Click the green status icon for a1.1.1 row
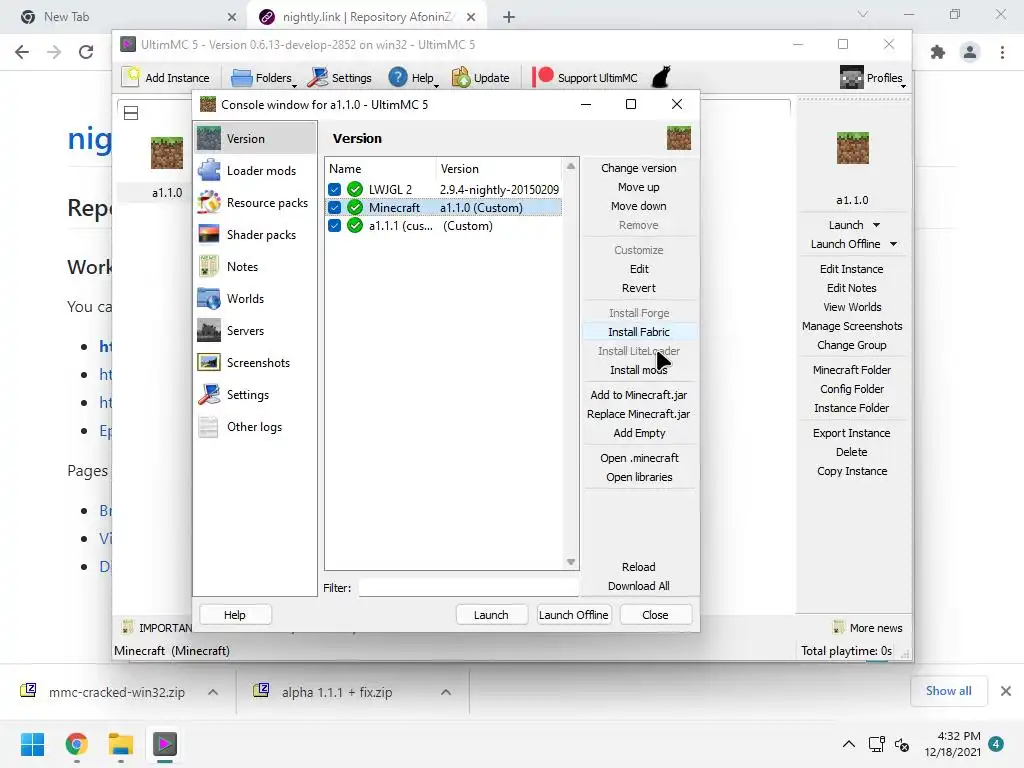Viewport: 1024px width, 768px height. (x=355, y=226)
